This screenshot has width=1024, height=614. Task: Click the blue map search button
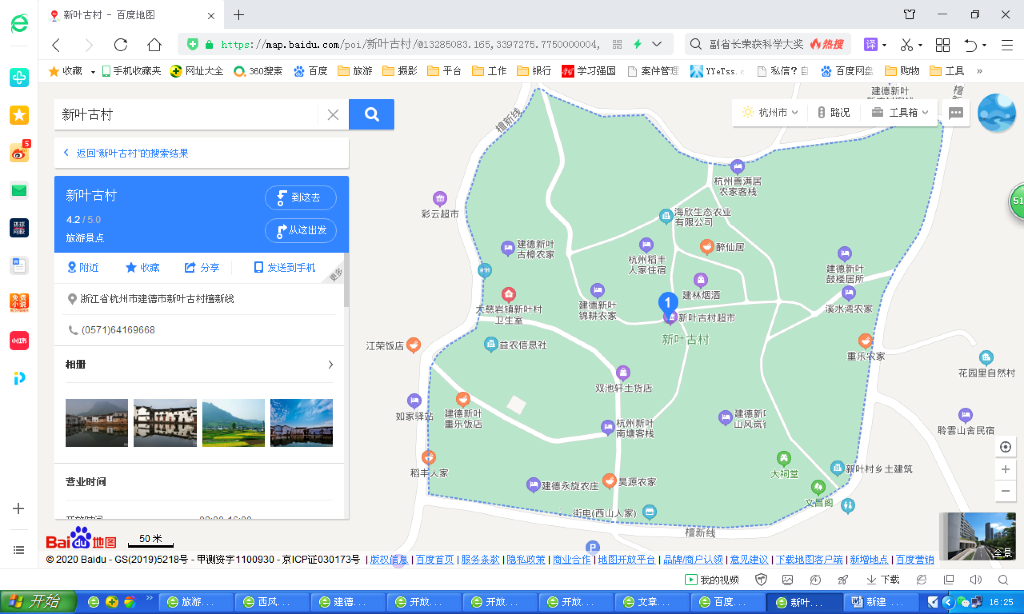click(372, 114)
